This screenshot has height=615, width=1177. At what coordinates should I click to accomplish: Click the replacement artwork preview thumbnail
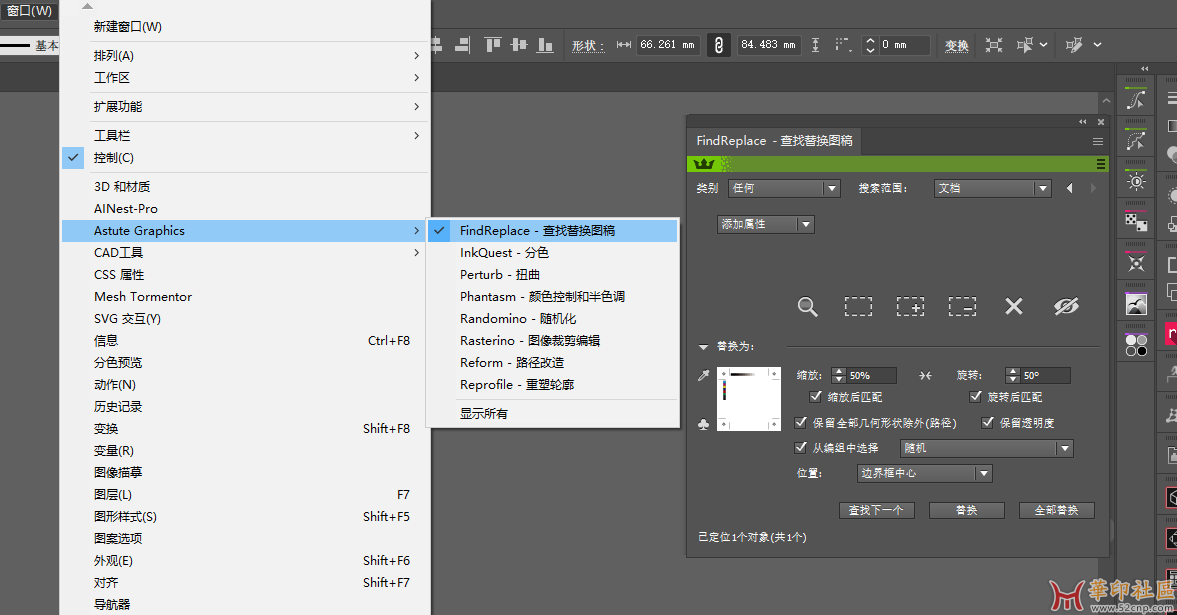tap(748, 399)
